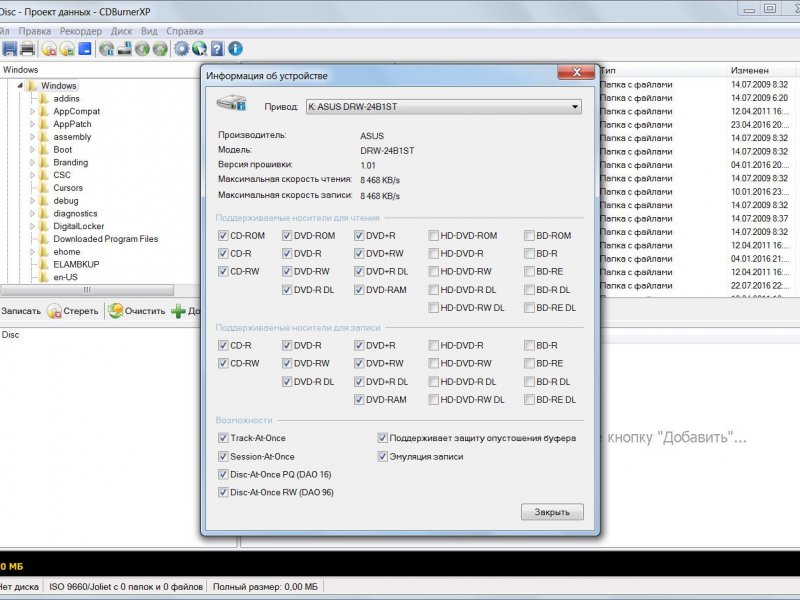Click the question mark help toolbar icon
The height and width of the screenshot is (600, 800).
tap(217, 49)
